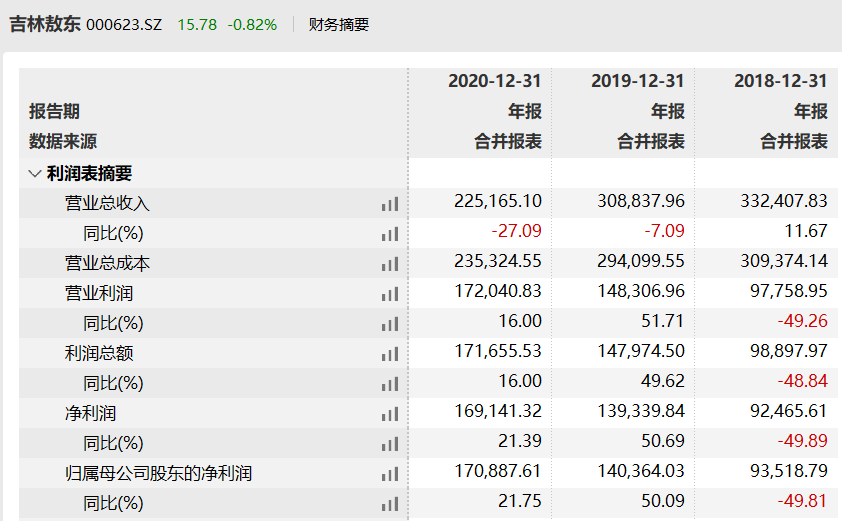Click value 225,165.10
Viewport: 842px width, 521px height.
498,201
